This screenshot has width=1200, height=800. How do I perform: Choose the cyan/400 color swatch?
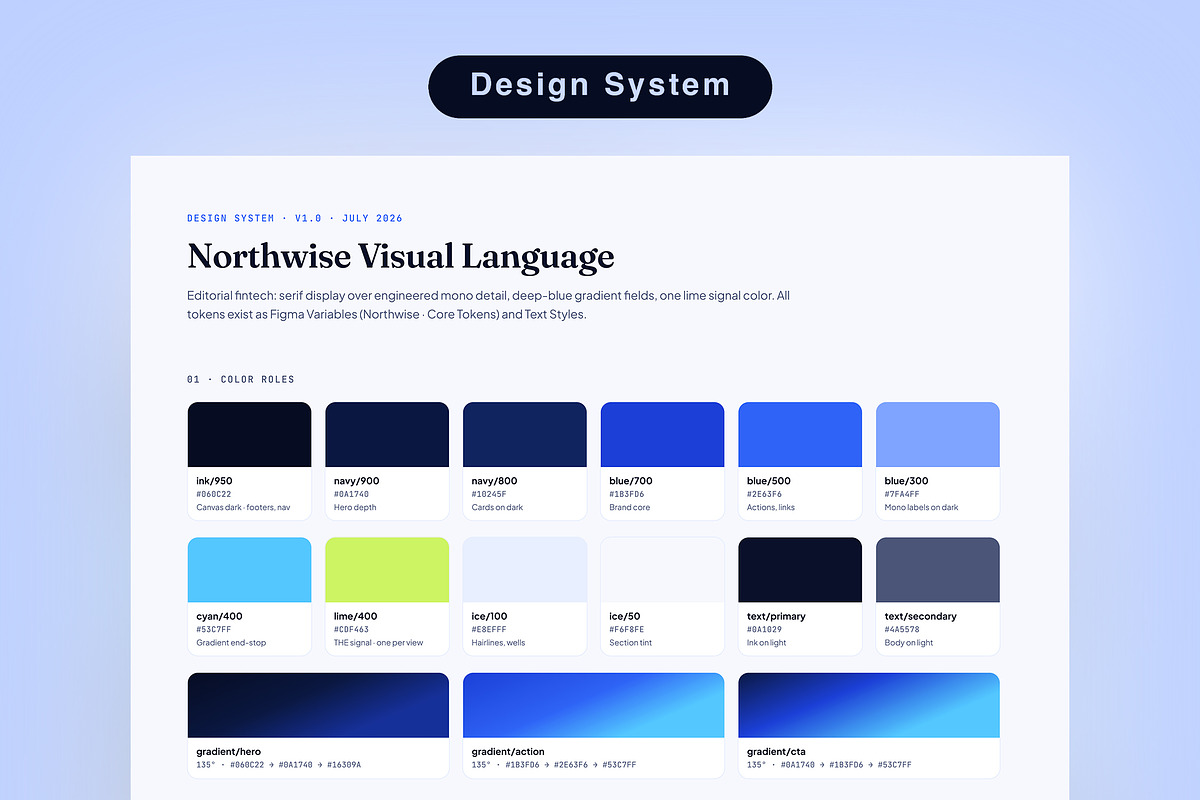tap(249, 596)
